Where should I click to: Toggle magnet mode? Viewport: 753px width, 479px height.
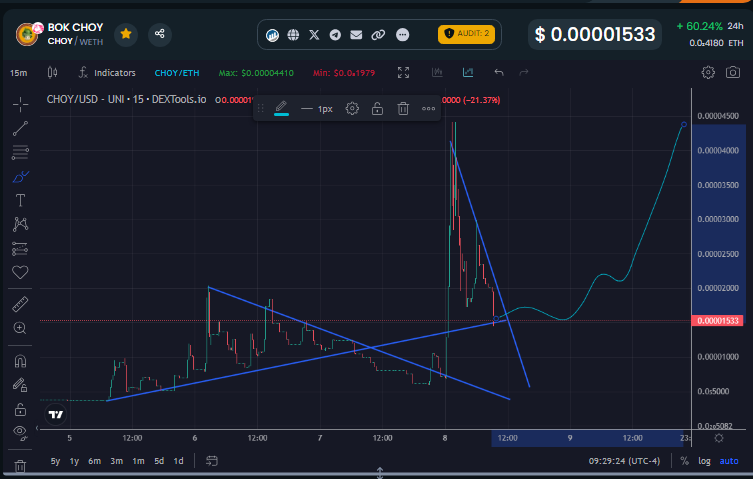tap(20, 361)
